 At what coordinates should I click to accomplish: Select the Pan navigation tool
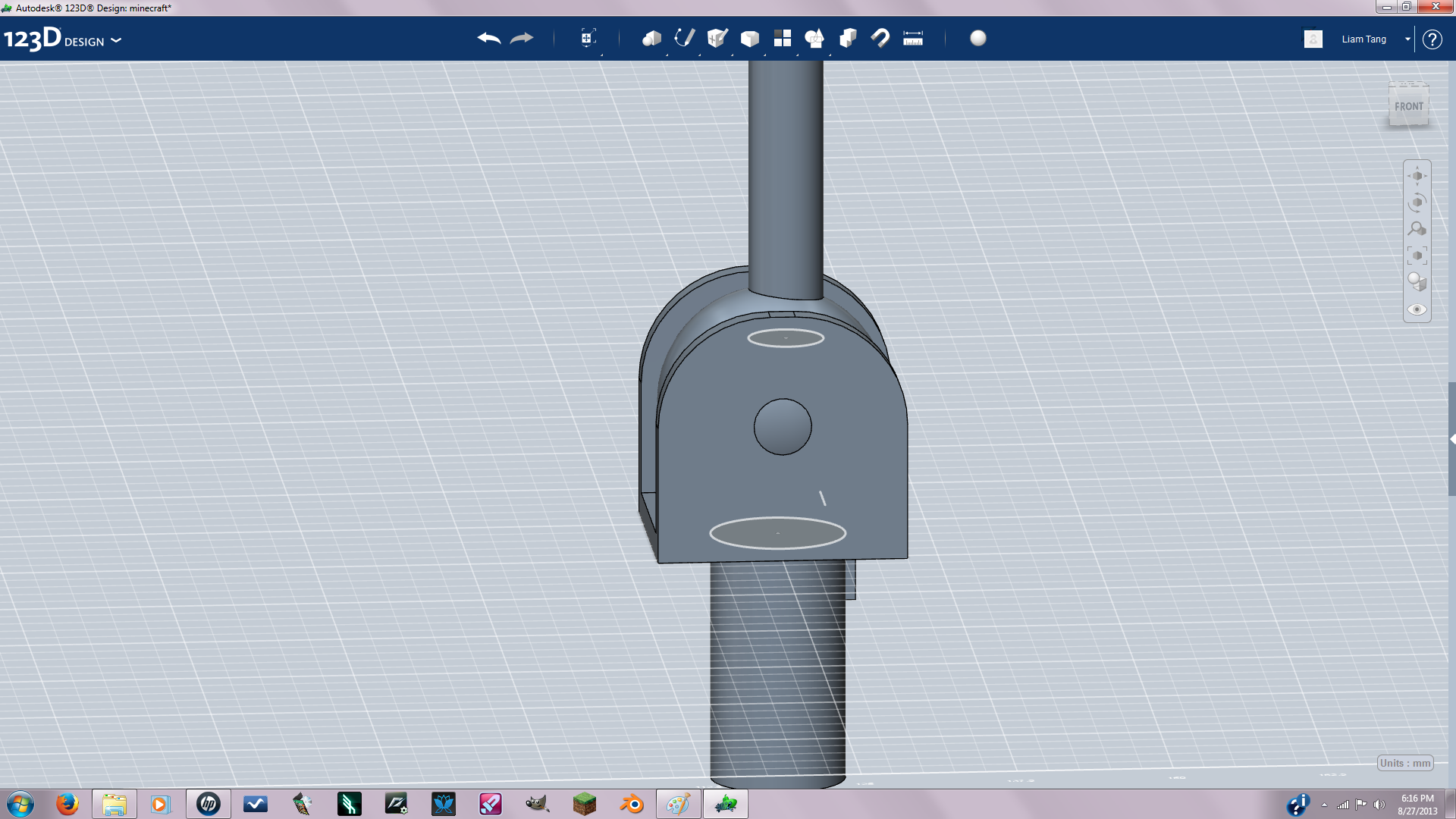1417,176
